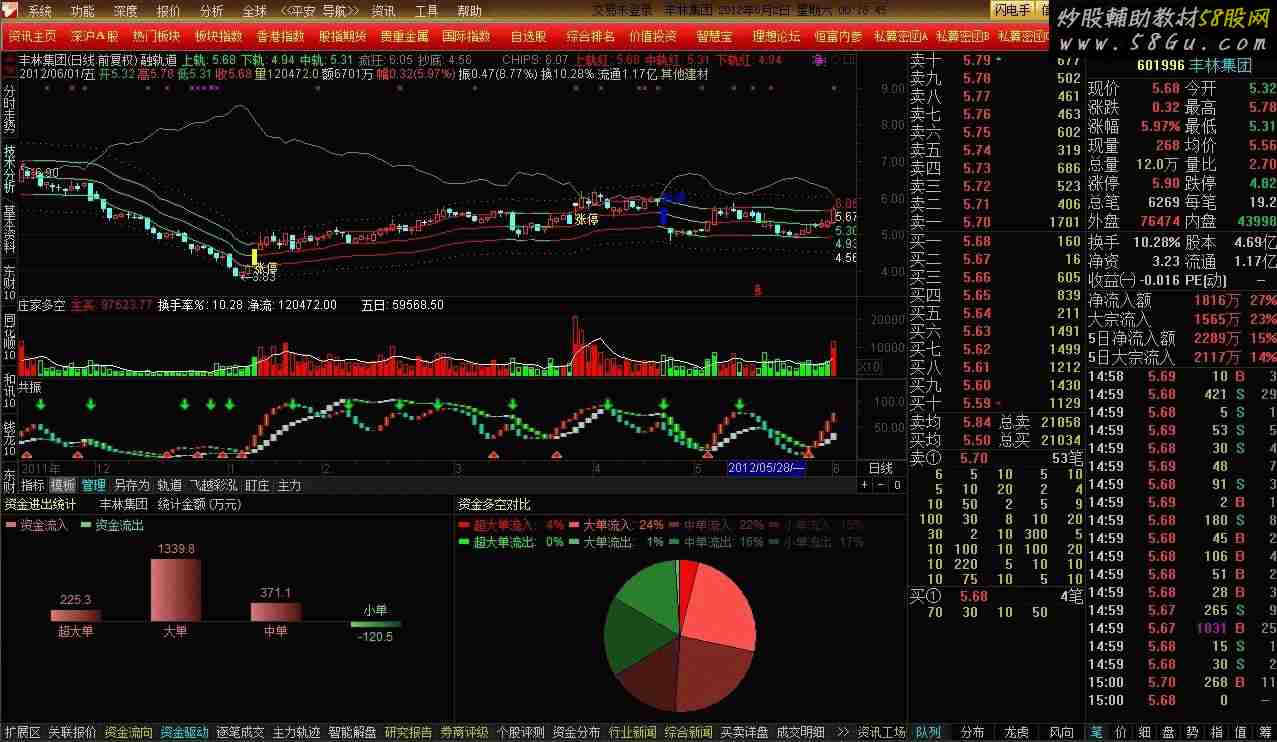Open 价值投资 in the red toolbar

pyautogui.click(x=653, y=36)
